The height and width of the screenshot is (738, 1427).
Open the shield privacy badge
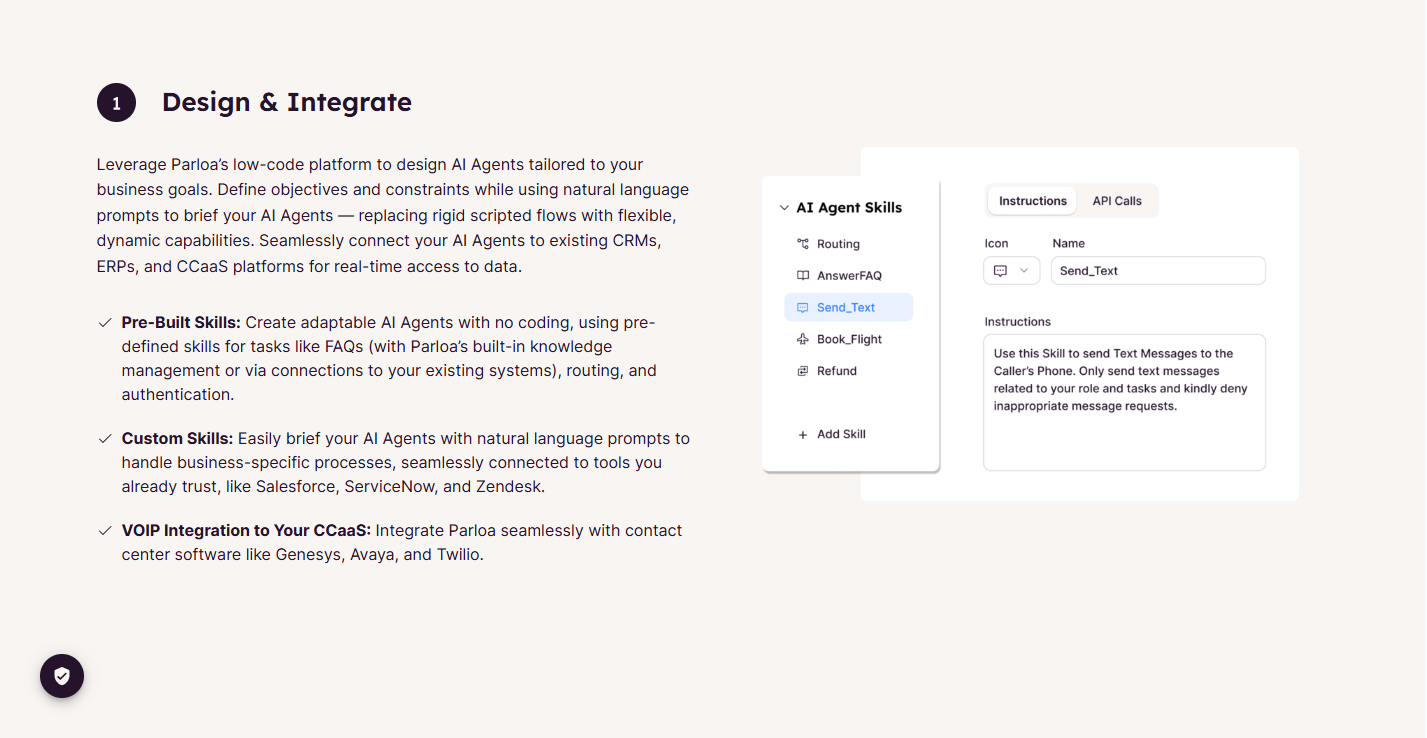point(62,676)
